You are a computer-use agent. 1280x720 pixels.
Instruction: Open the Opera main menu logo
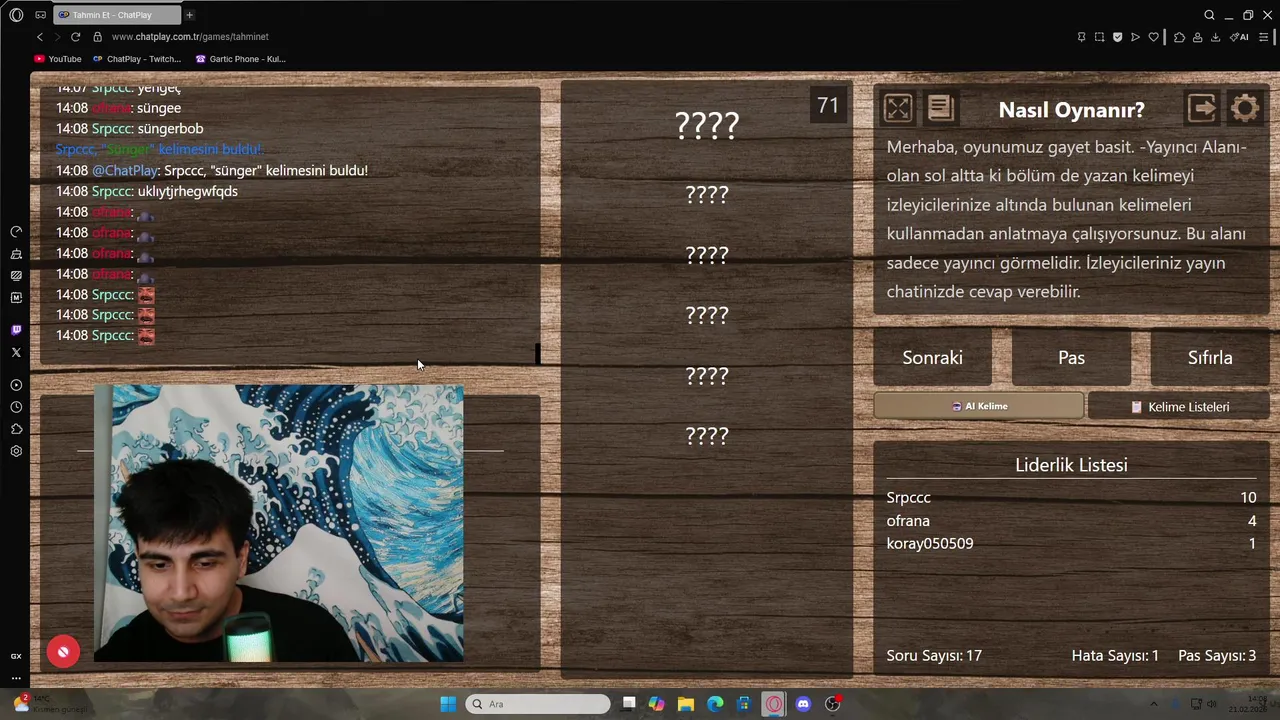point(16,15)
